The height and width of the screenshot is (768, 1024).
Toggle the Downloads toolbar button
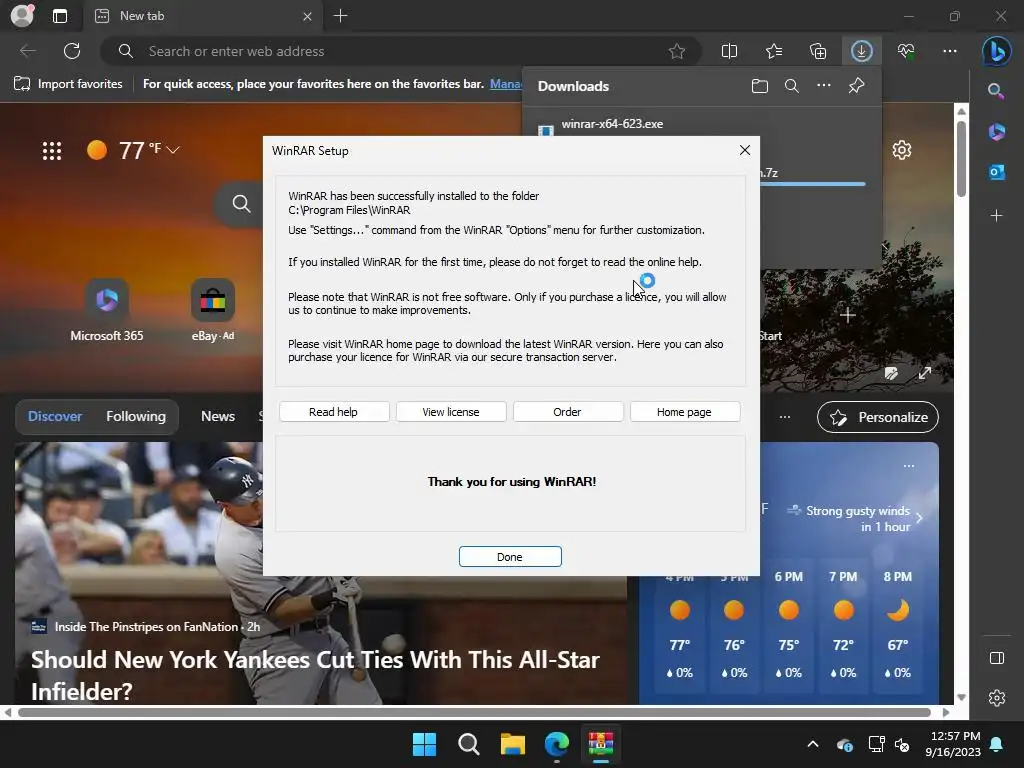[x=861, y=51]
